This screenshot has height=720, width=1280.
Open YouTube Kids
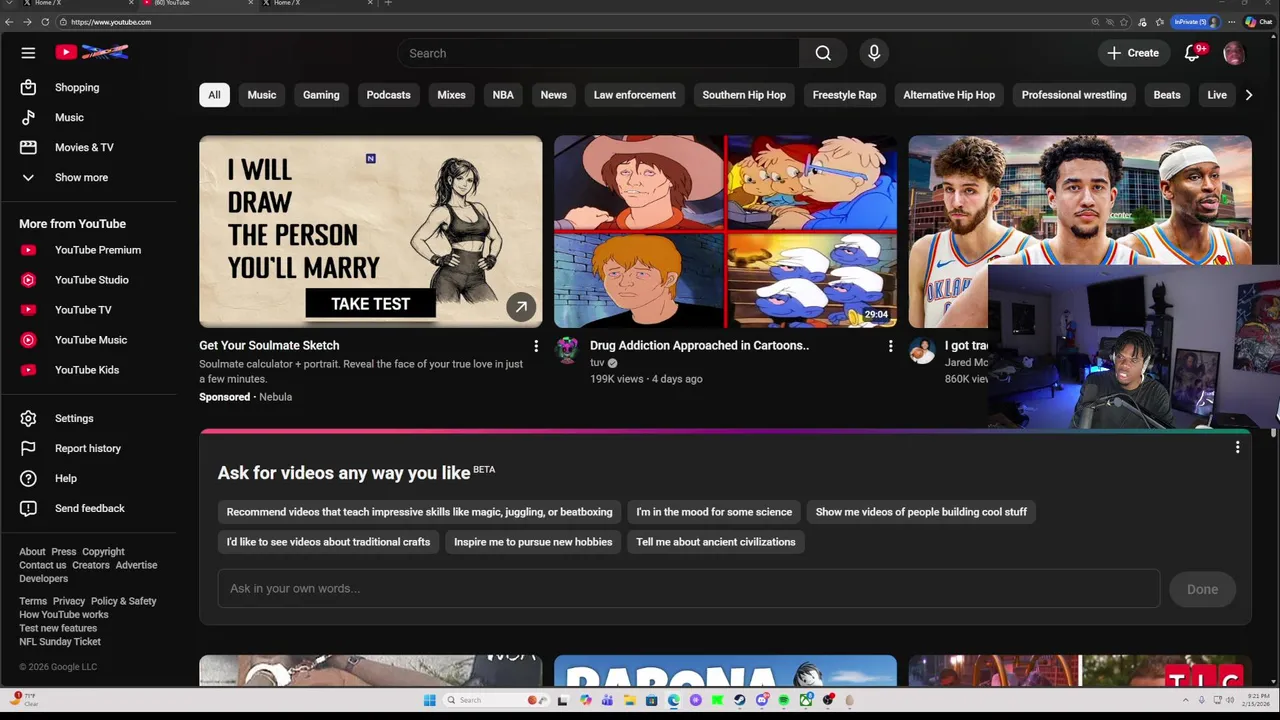[x=86, y=370]
